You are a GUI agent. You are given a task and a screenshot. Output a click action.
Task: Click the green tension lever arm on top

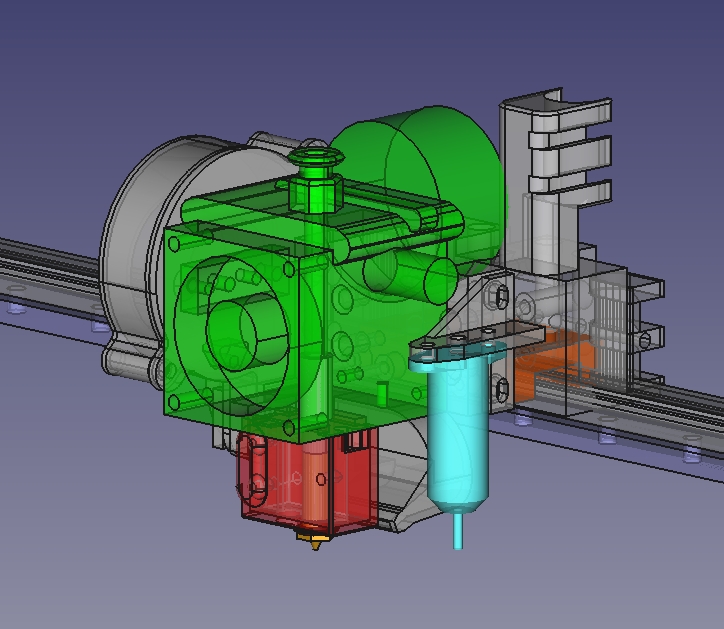coord(400,220)
